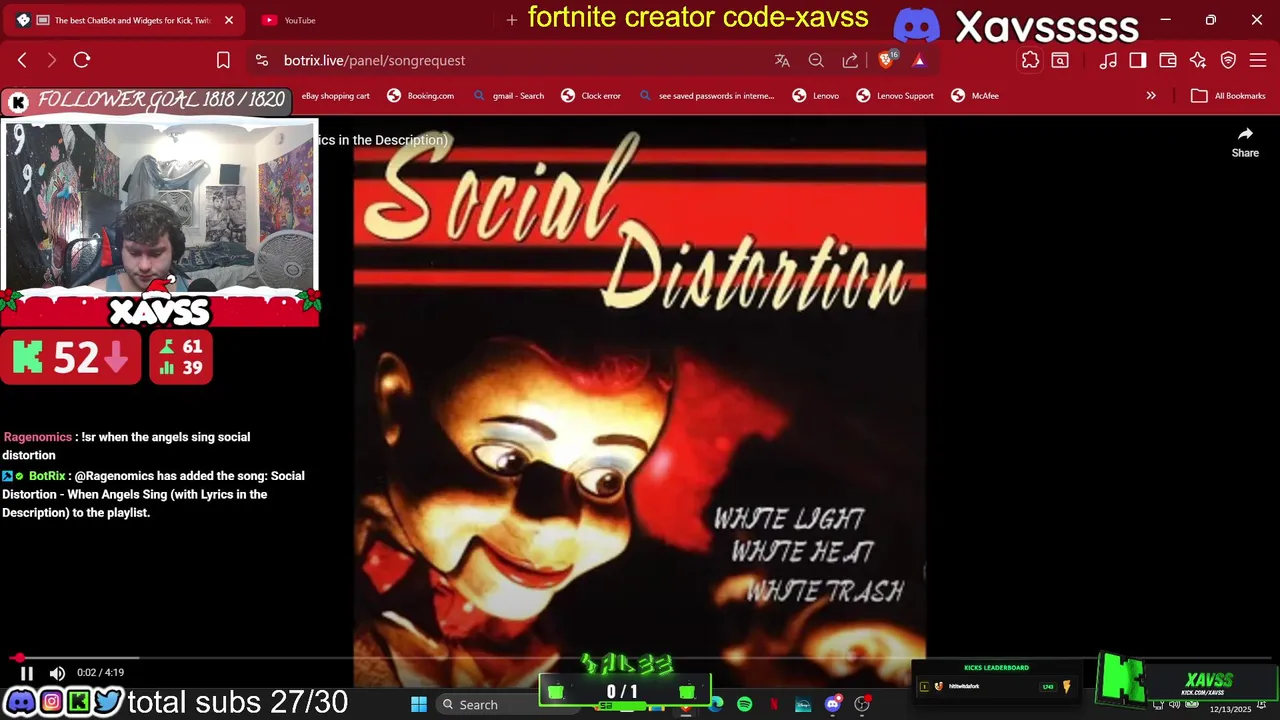Open the Clock error bookmark
This screenshot has width=1280, height=720.
[591, 96]
